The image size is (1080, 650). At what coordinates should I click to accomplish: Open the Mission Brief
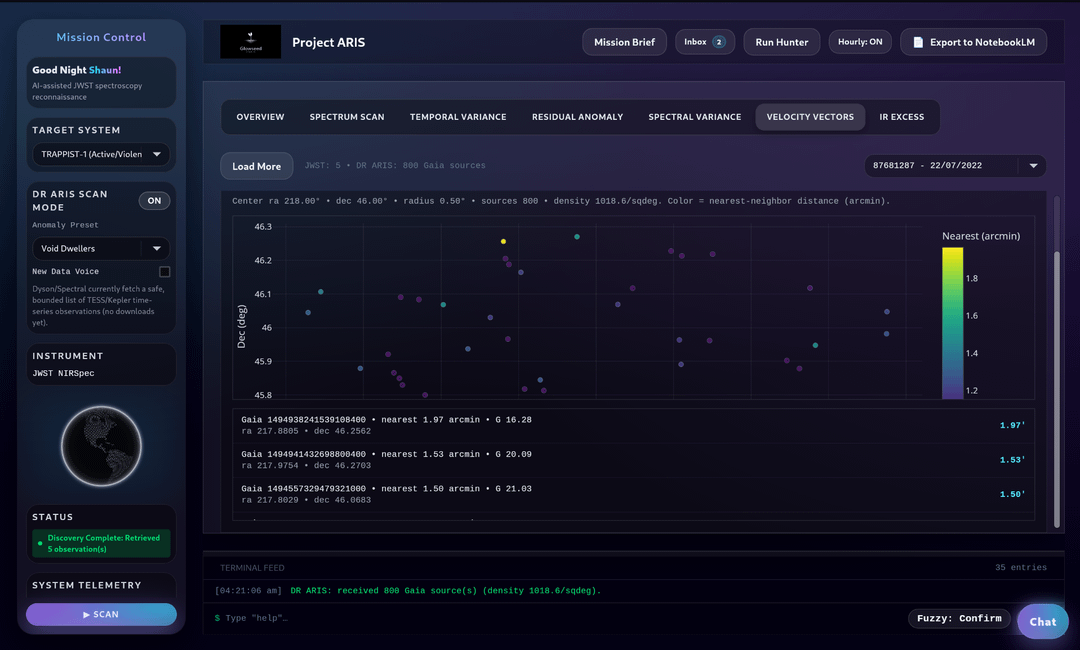(624, 42)
